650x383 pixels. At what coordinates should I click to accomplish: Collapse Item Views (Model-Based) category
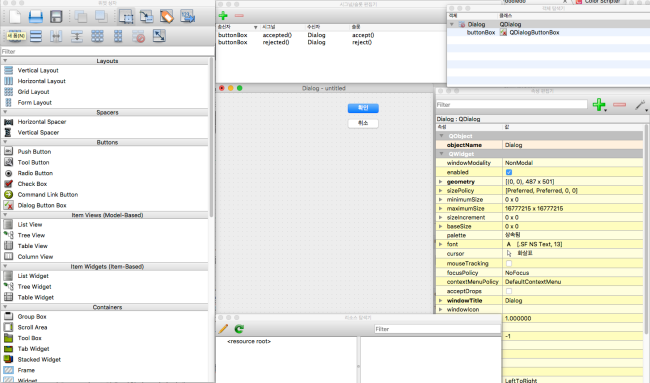pyautogui.click(x=5, y=215)
